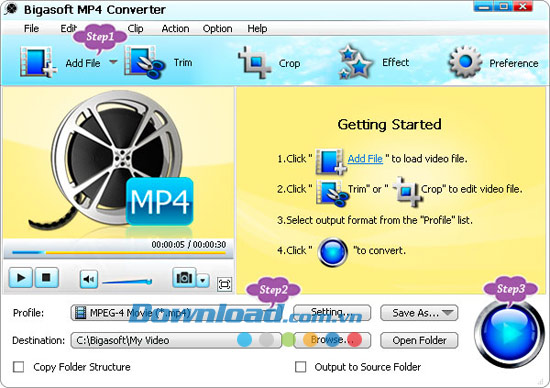Enable Copy Folder Structure checkbox
The image size is (550, 388).
coord(18,367)
